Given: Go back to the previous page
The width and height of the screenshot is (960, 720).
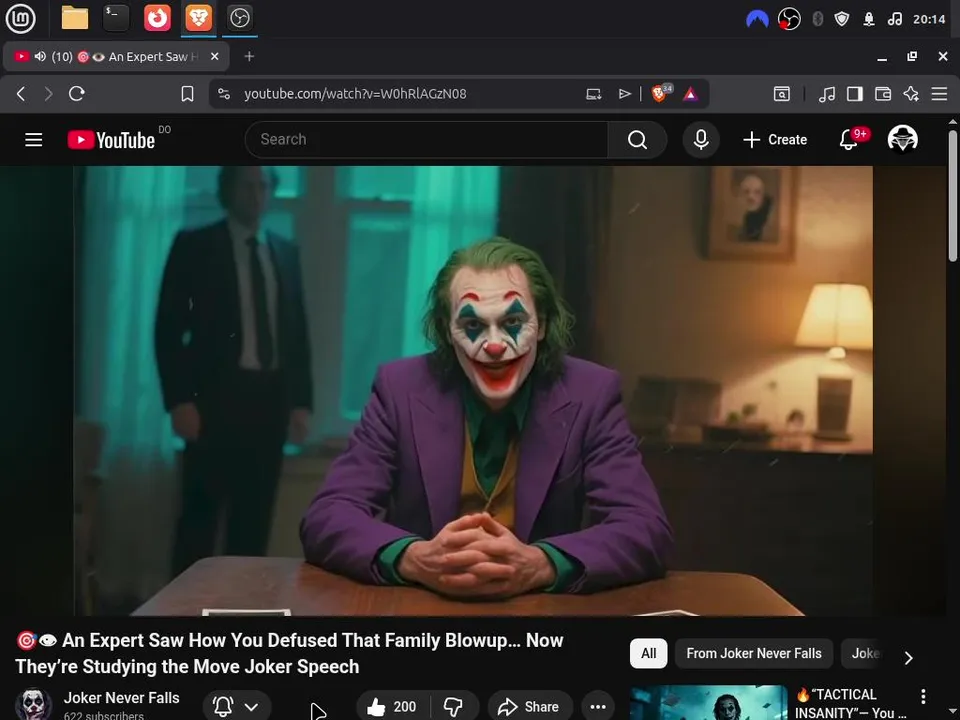Looking at the screenshot, I should (x=21, y=94).
